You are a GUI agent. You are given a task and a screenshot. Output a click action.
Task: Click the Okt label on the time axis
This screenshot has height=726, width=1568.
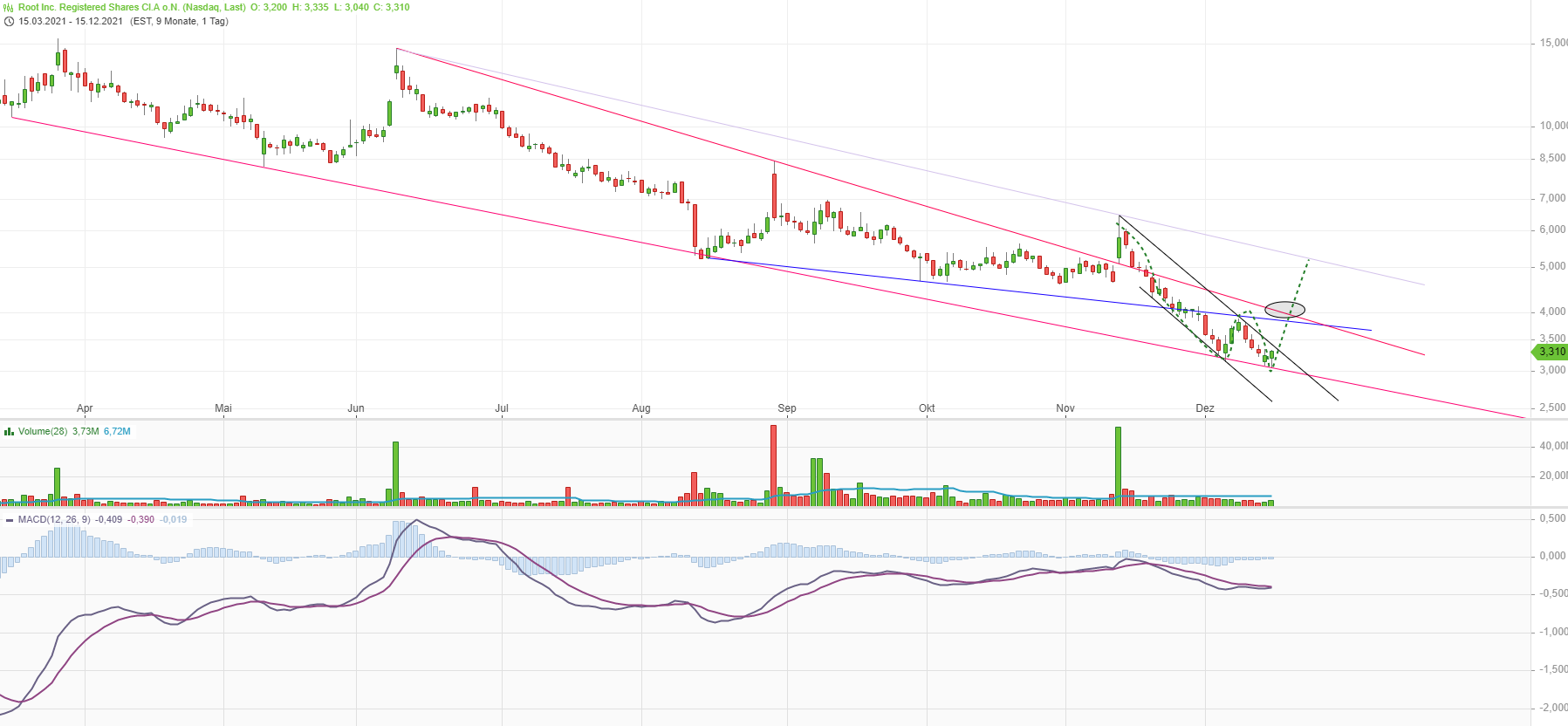927,408
